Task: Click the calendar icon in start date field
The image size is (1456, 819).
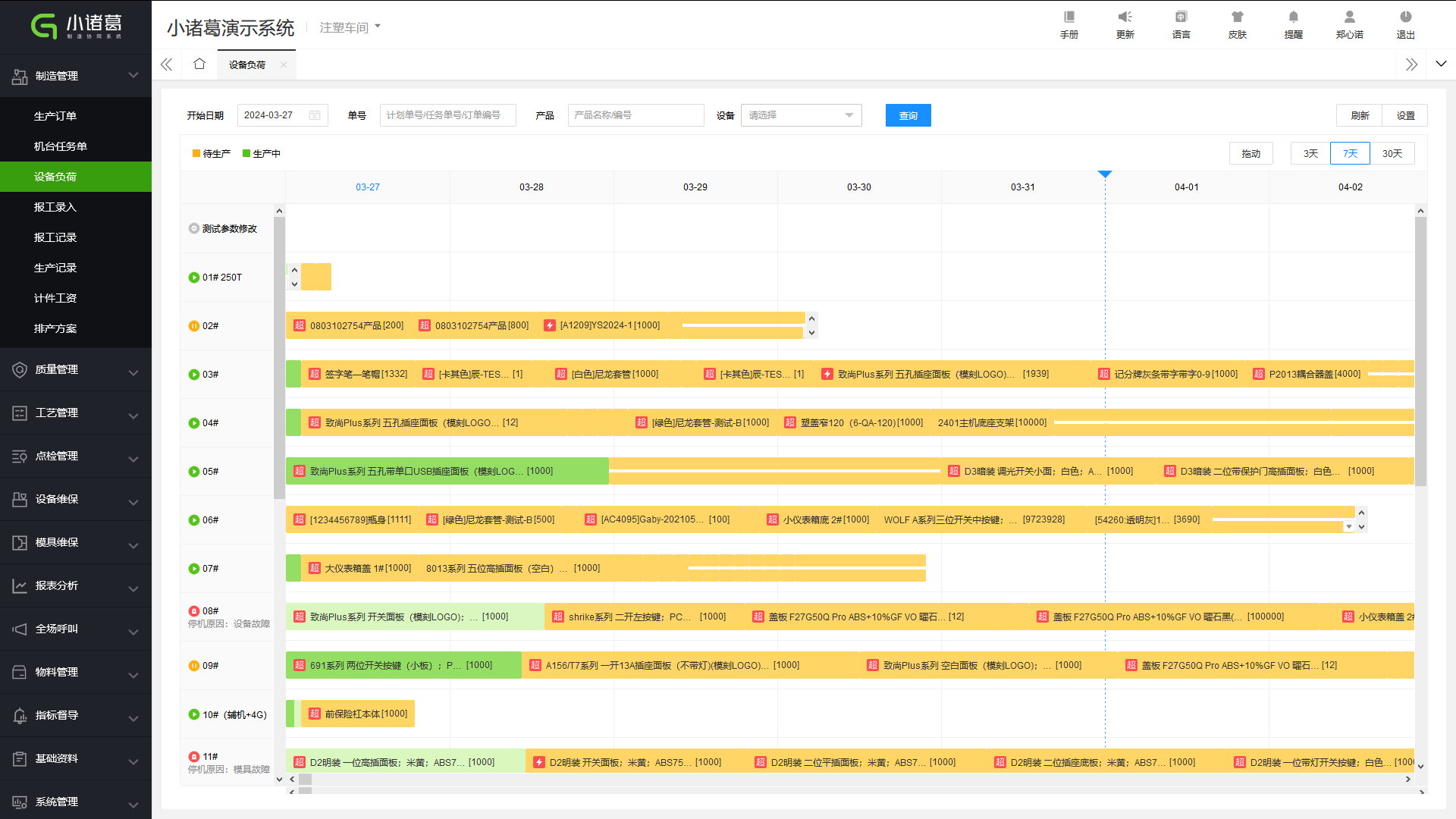Action: (315, 115)
